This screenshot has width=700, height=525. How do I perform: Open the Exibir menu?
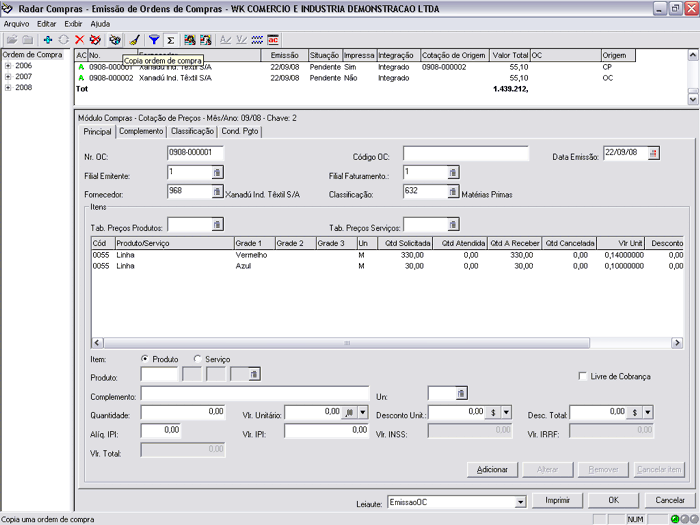(x=73, y=23)
